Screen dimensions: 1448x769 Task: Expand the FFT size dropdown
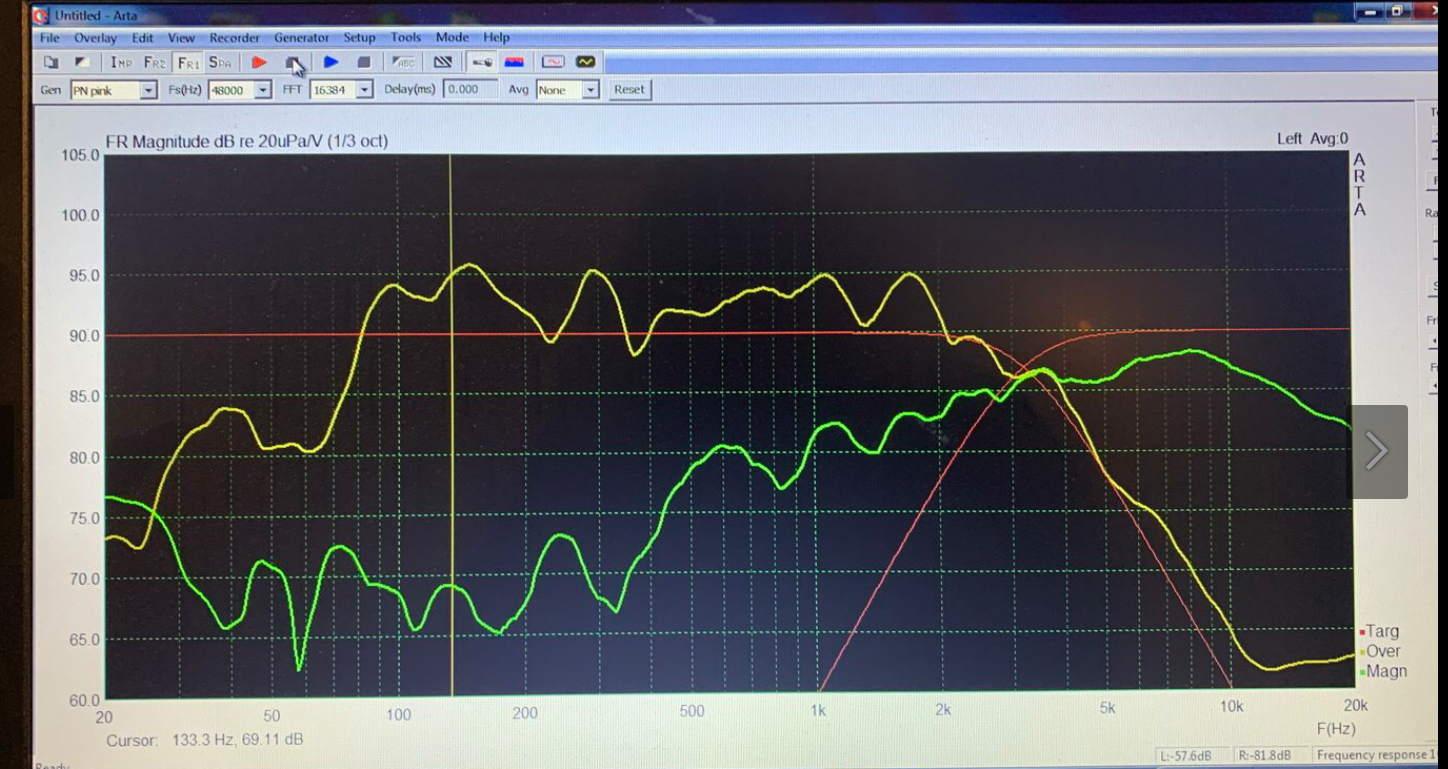coord(365,90)
